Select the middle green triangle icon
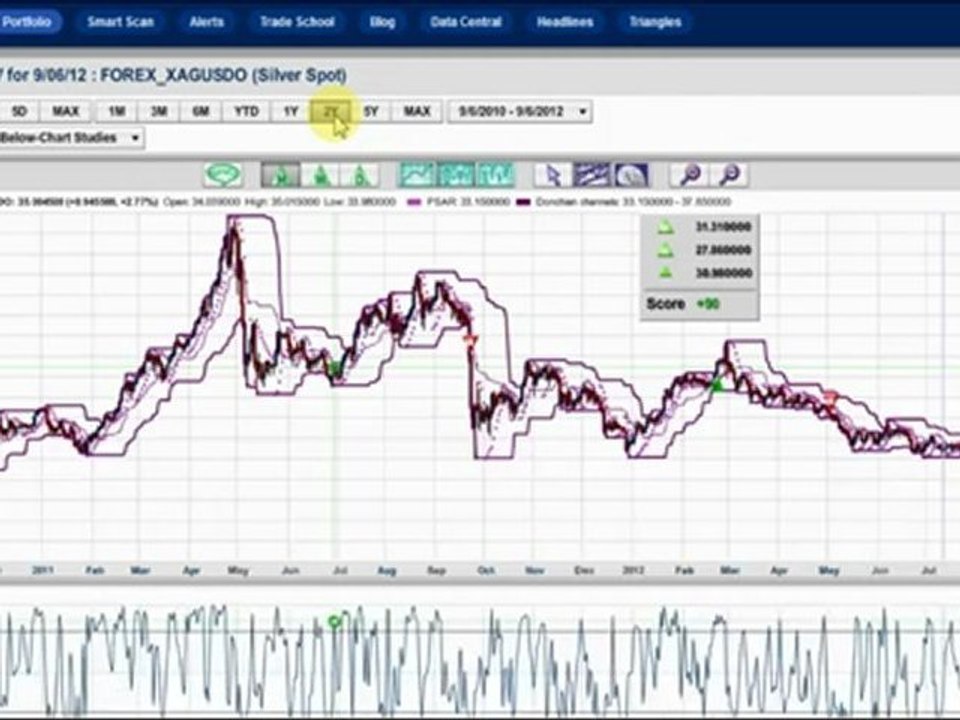 [x=321, y=176]
